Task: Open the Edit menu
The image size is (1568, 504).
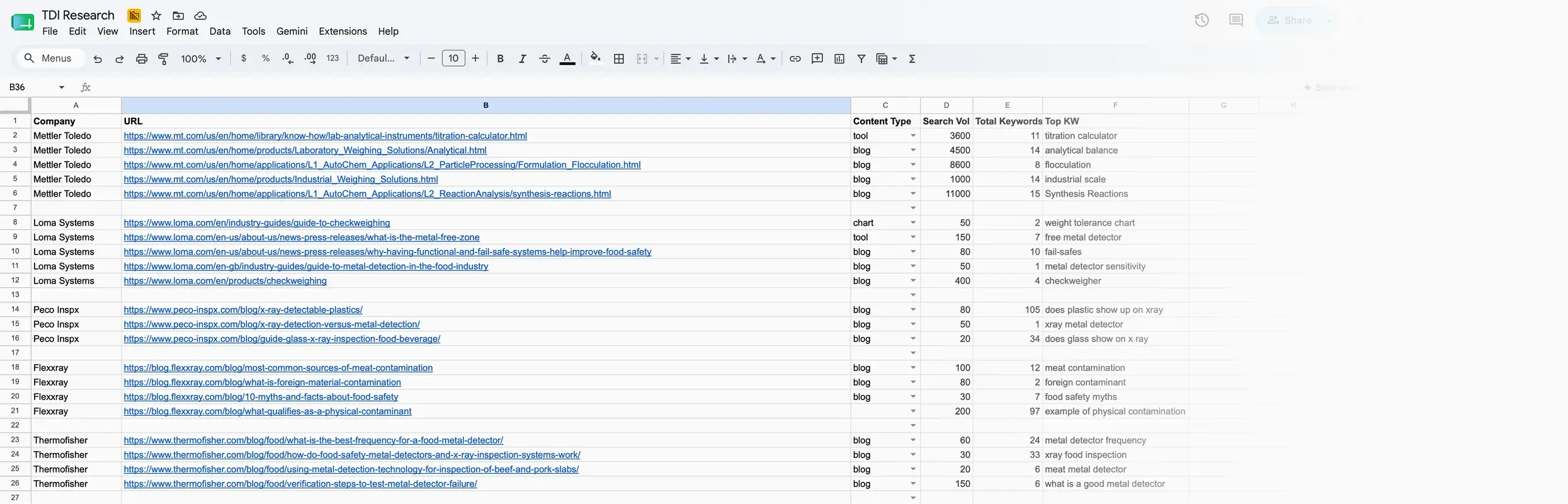Action: click(x=77, y=31)
